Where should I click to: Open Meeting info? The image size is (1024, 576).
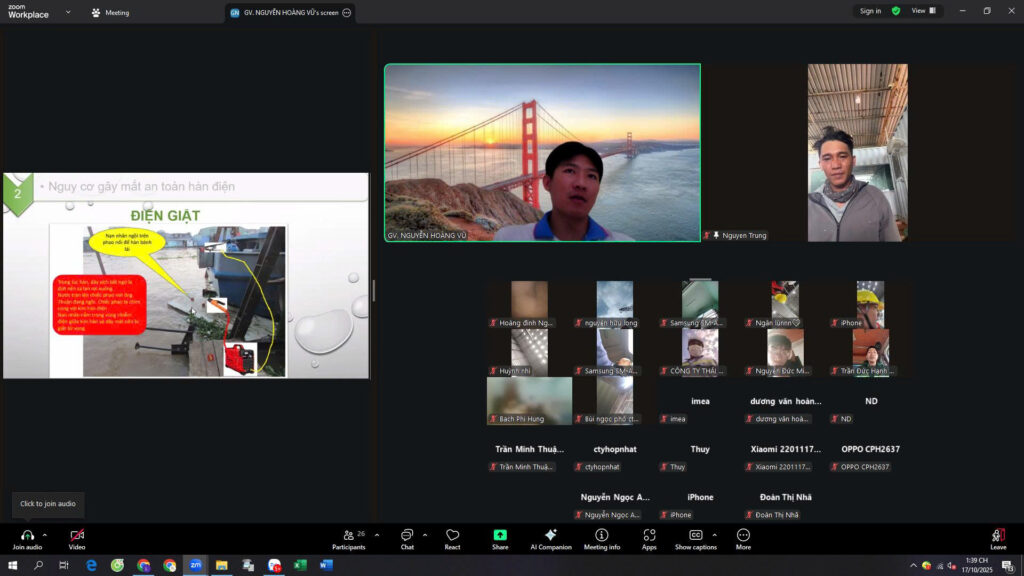[x=602, y=536]
